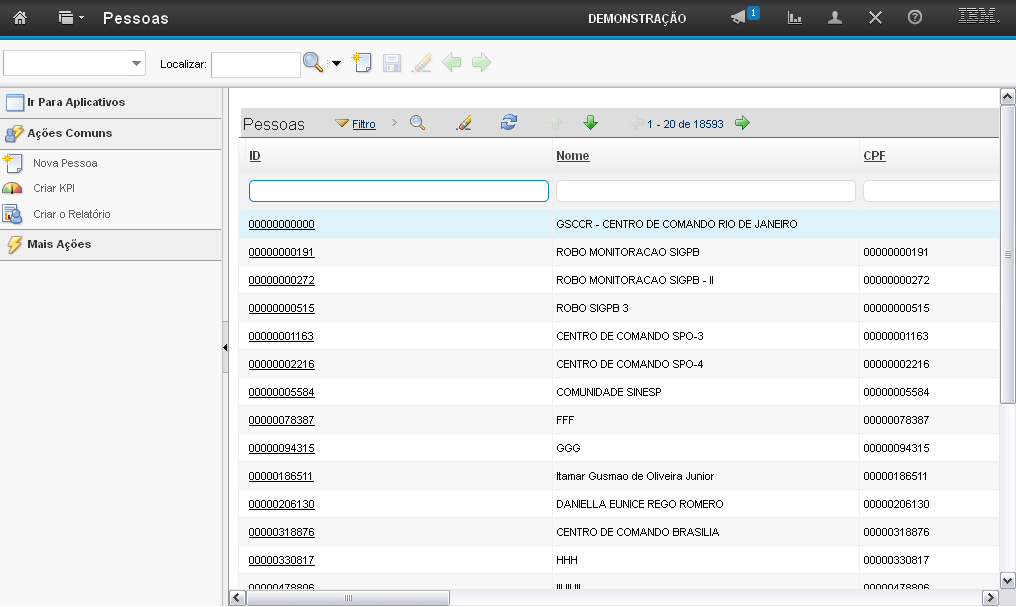This screenshot has width=1016, height=607.
Task: Click the Help question mark icon
Action: click(x=914, y=18)
